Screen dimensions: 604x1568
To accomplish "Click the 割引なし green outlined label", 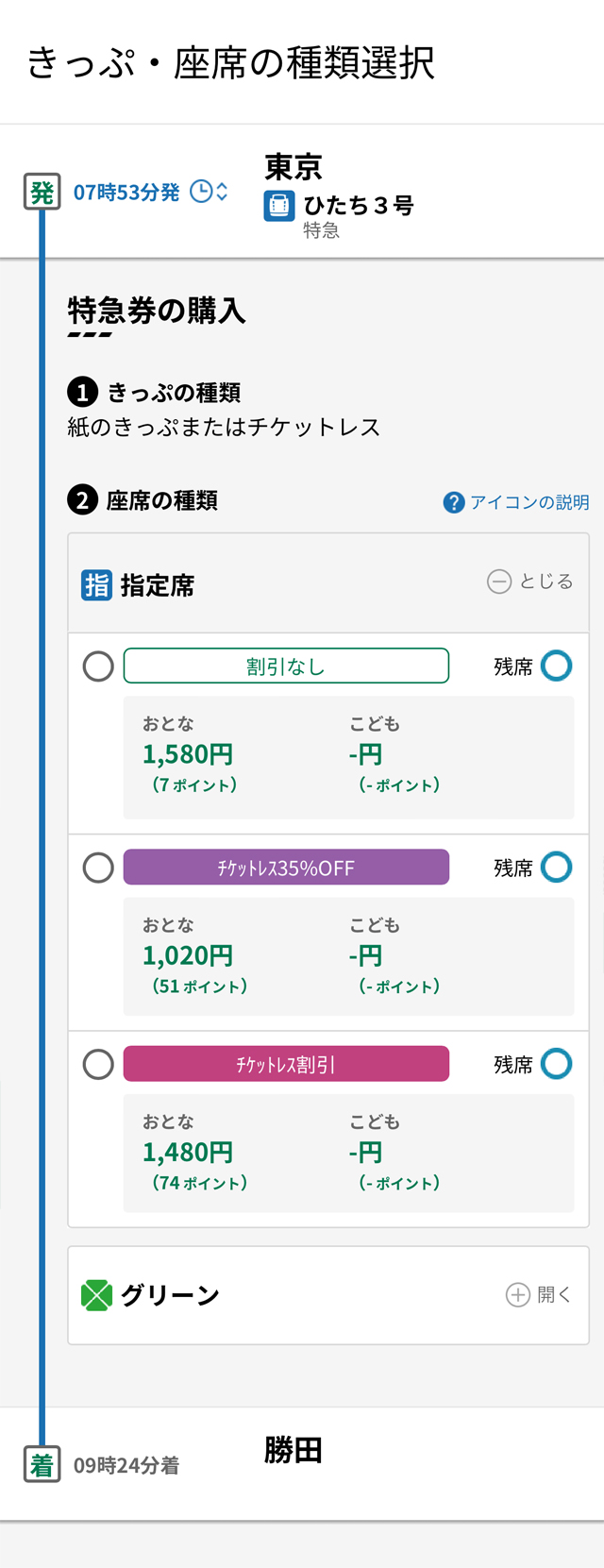I will pos(286,666).
